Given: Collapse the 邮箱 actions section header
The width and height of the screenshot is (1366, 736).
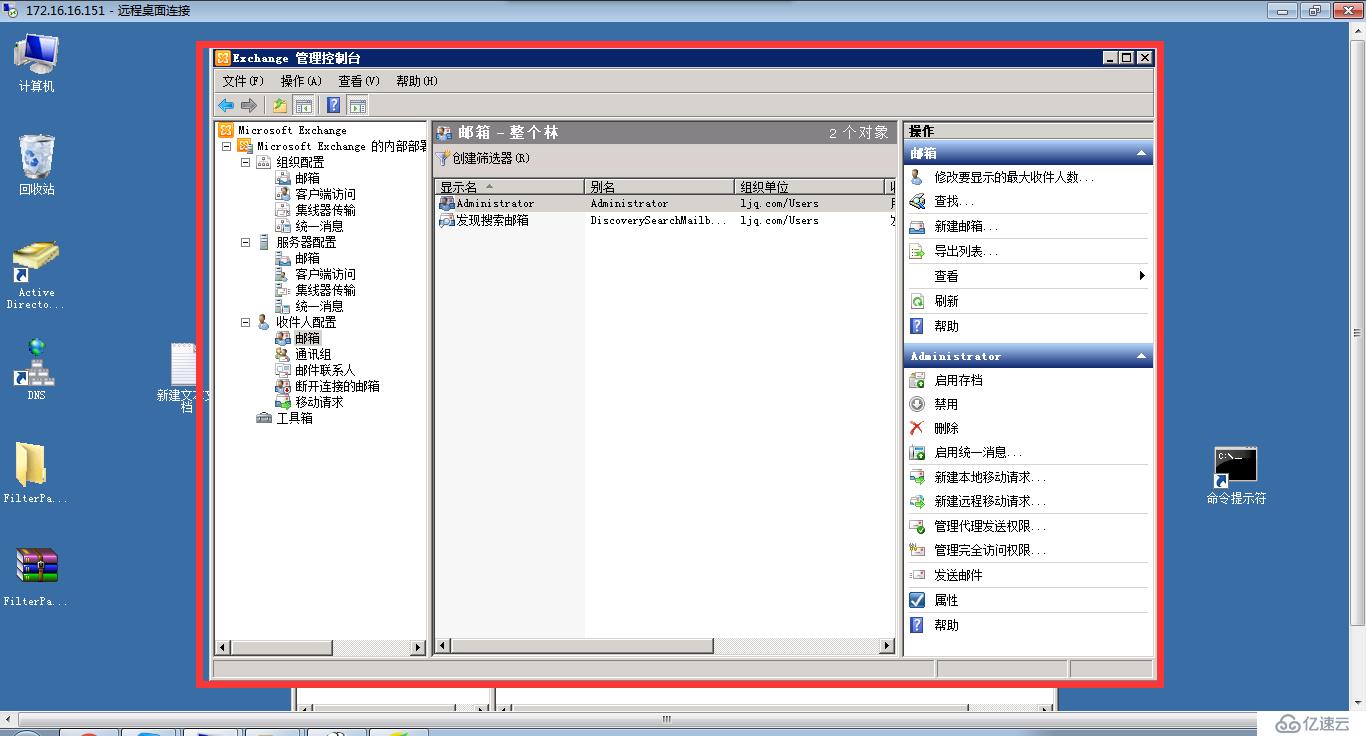Looking at the screenshot, I should click(1141, 153).
